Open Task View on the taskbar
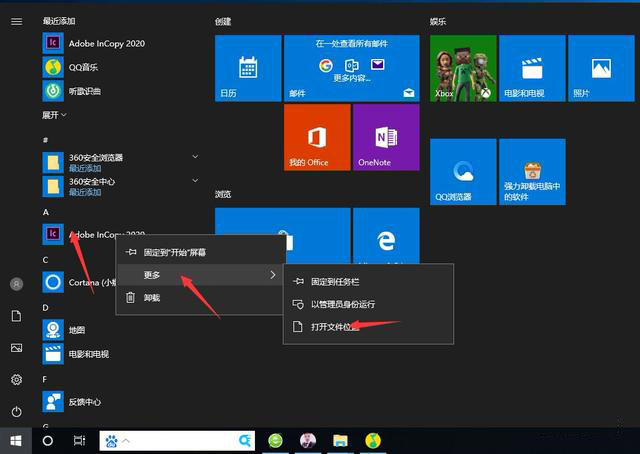 coord(79,441)
